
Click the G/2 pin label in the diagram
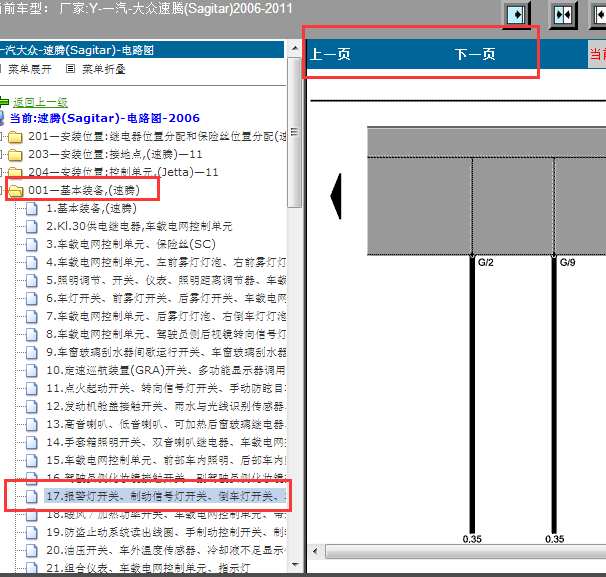pyautogui.click(x=486, y=263)
